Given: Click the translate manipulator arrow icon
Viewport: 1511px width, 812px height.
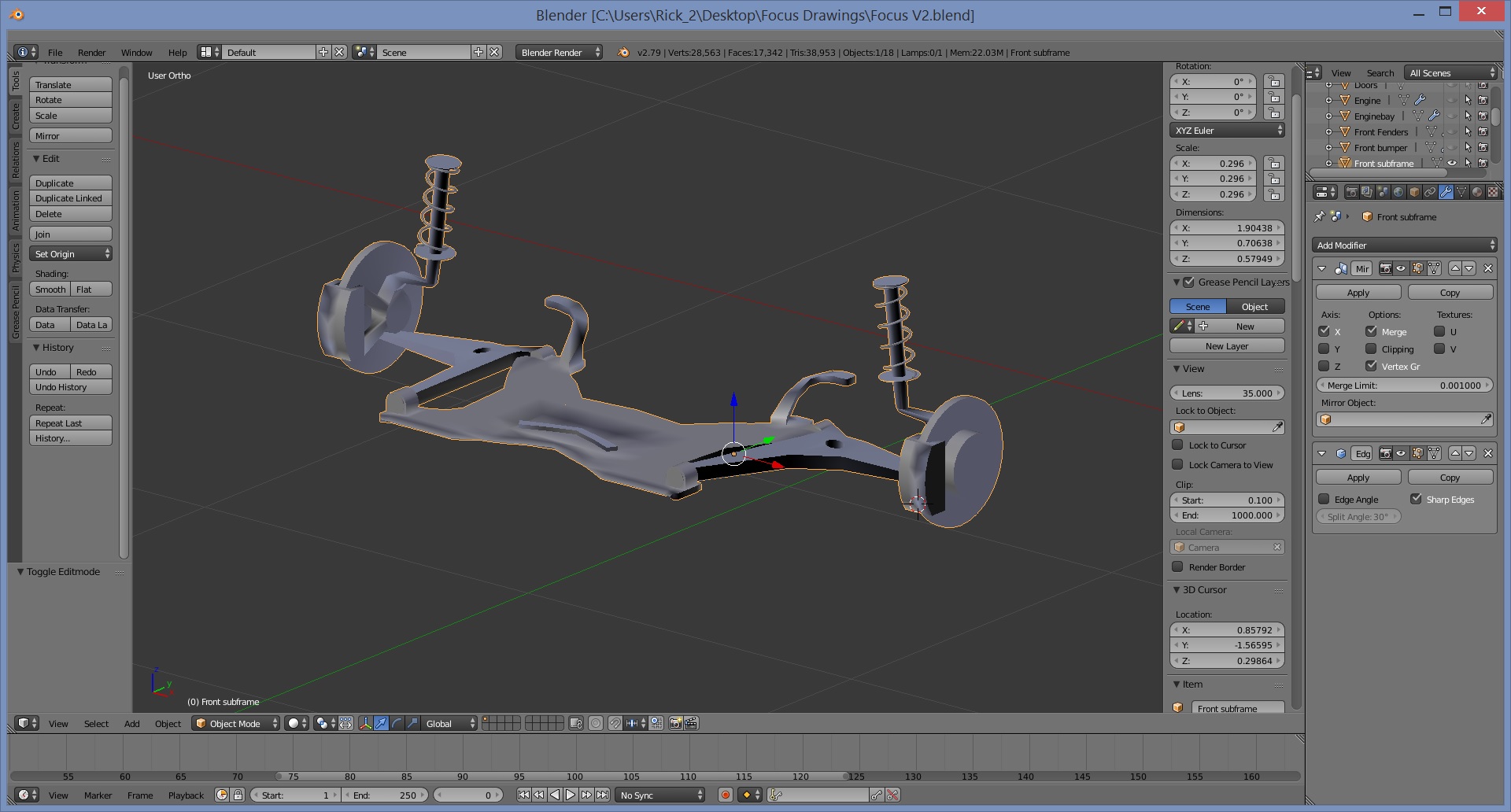Looking at the screenshot, I should 381,723.
